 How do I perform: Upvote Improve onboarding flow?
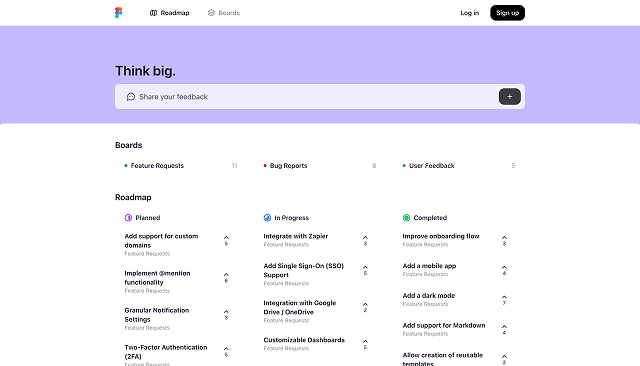504,240
